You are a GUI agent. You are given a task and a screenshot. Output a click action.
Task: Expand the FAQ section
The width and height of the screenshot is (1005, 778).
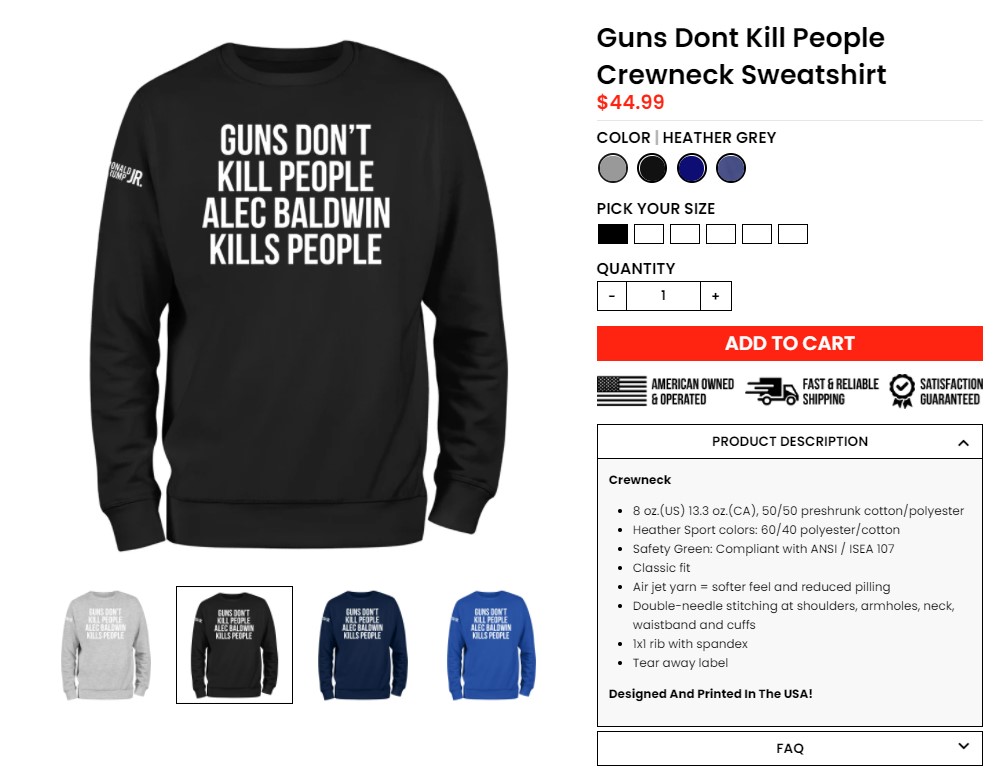(790, 749)
